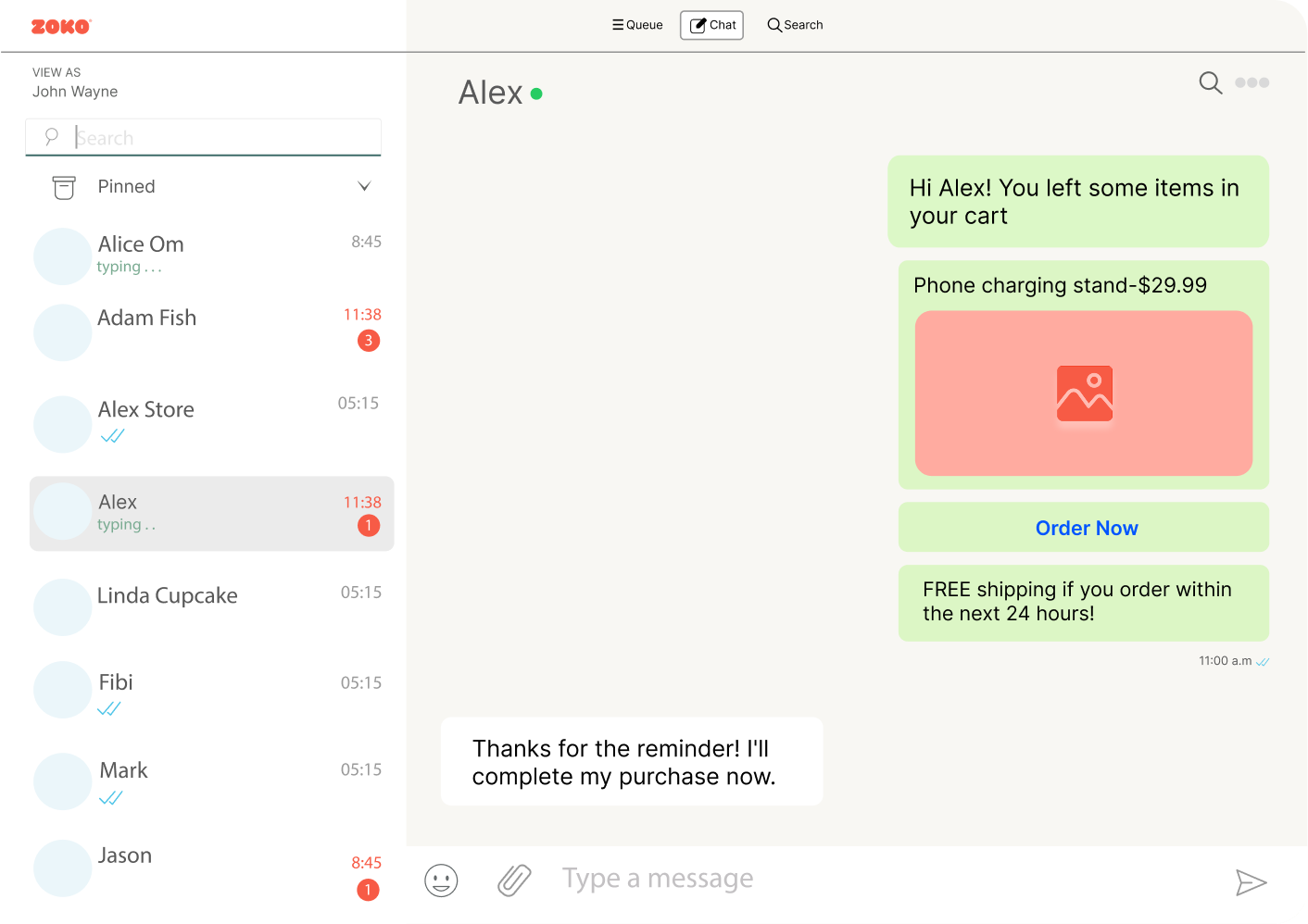Click the 'Hi Alex! You left some items' message
The image size is (1308, 924).
(x=1078, y=201)
